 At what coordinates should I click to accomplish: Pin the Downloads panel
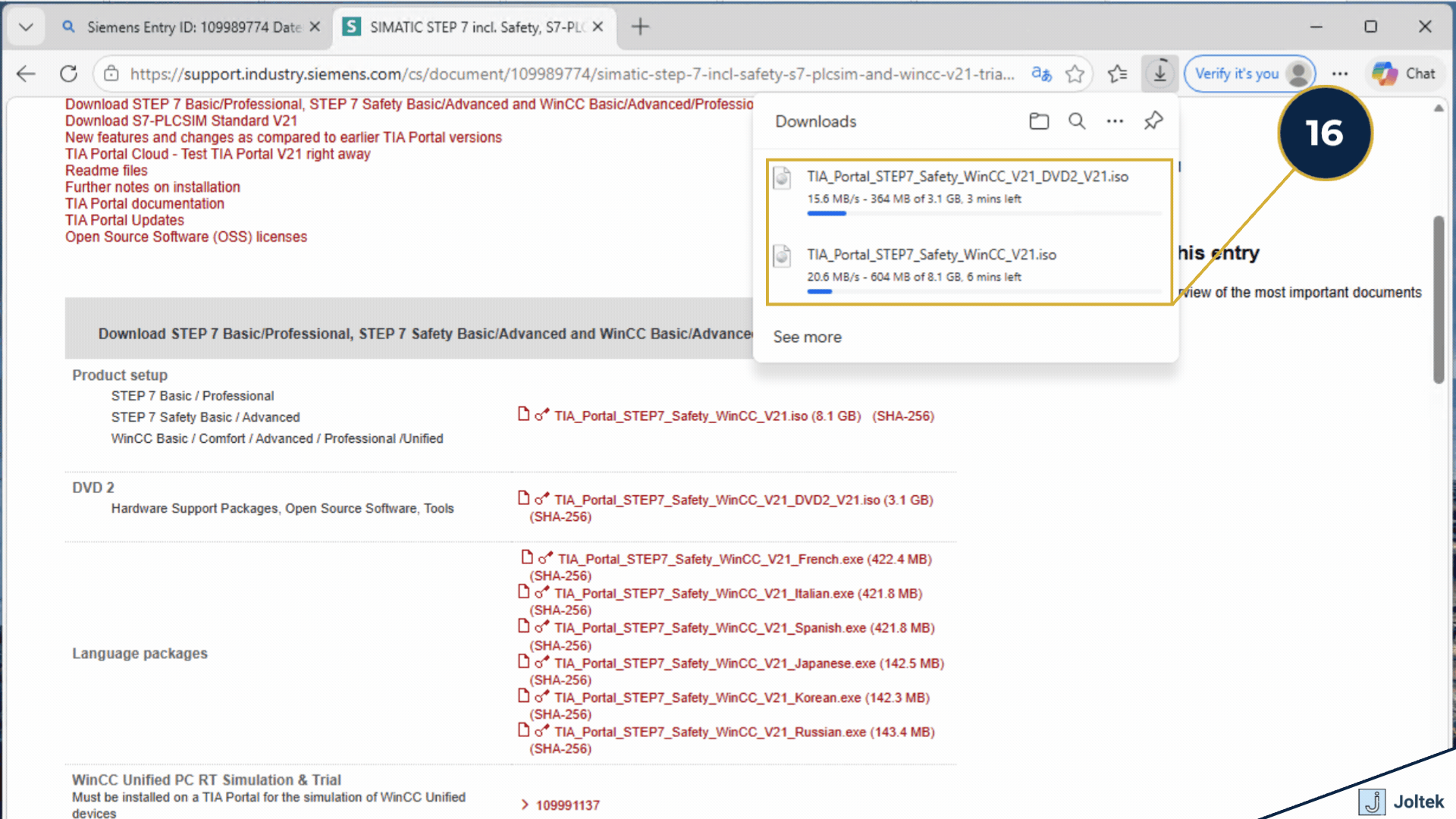click(x=1153, y=121)
